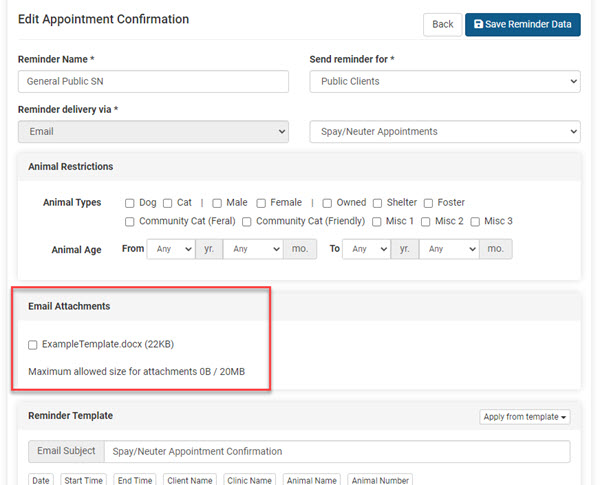Check the Misc 3 checkbox
The image size is (600, 485).
[475, 222]
